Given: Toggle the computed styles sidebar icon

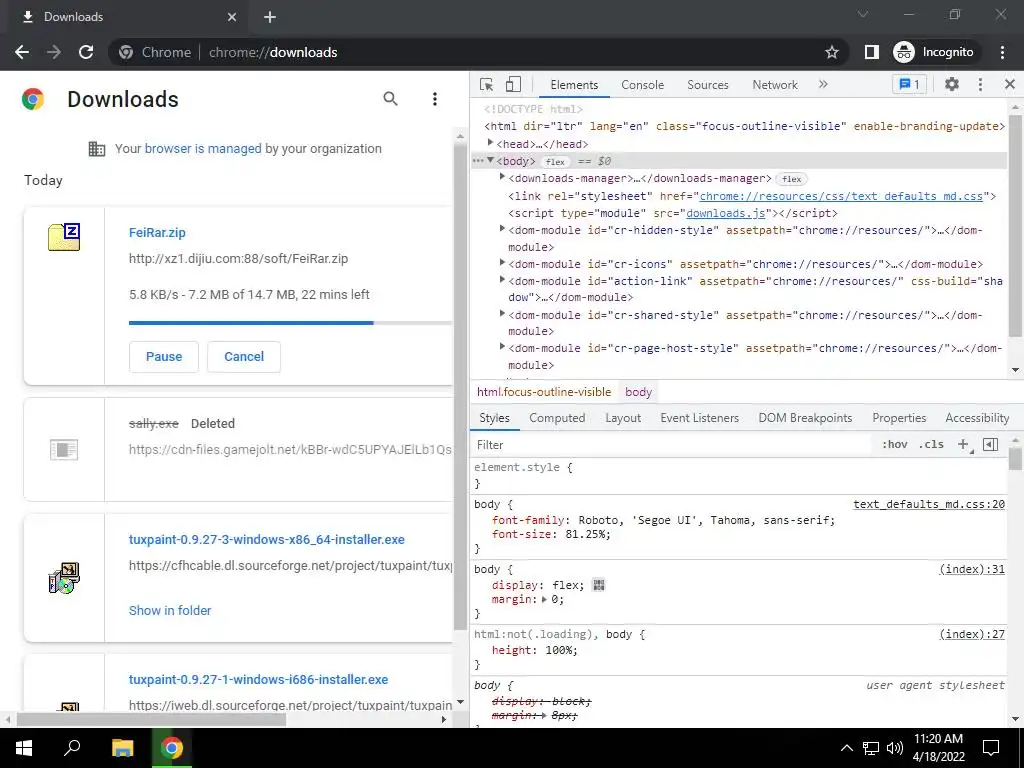Looking at the screenshot, I should point(991,445).
